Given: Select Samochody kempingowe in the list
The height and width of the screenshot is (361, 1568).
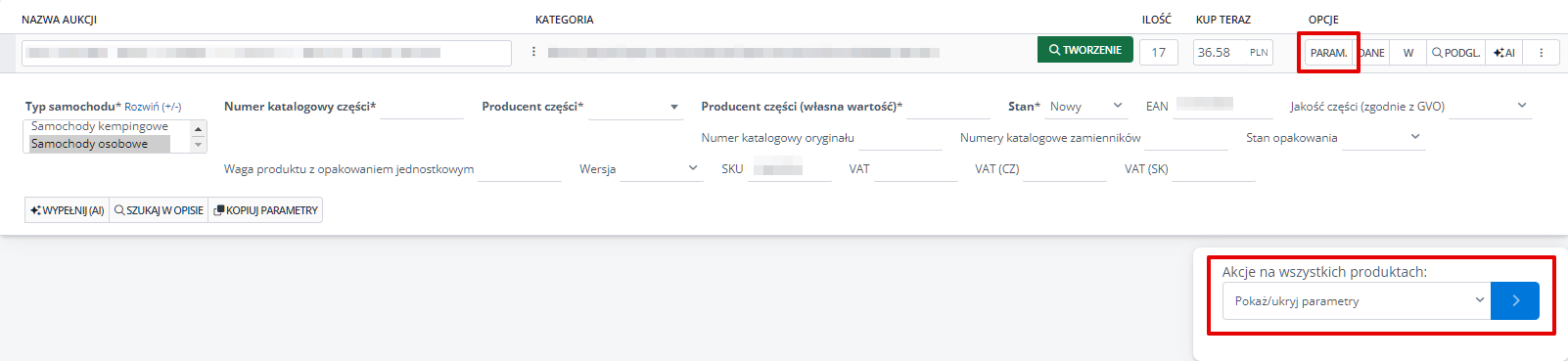Looking at the screenshot, I should (100, 126).
